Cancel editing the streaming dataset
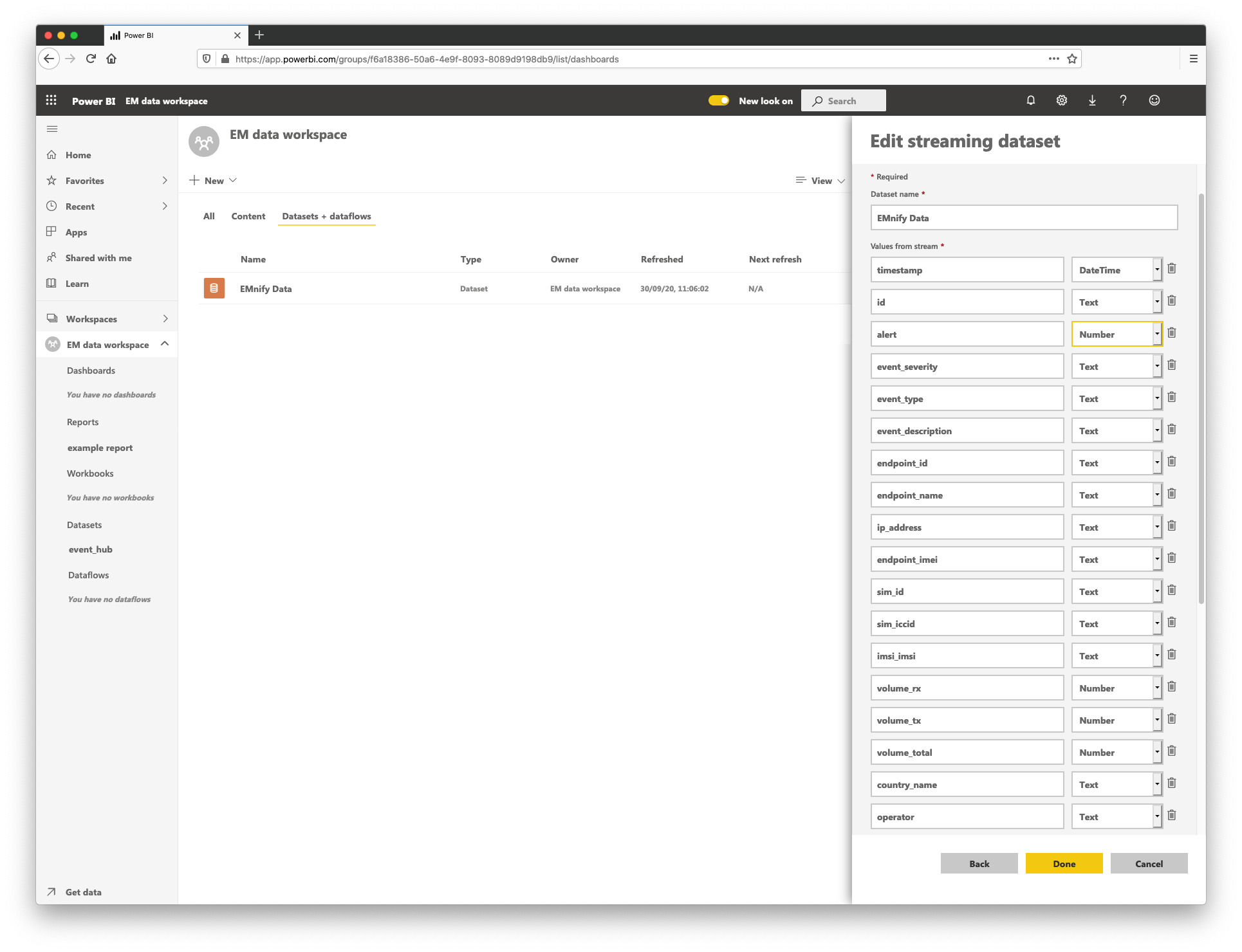This screenshot has height=952, width=1242. [x=1149, y=863]
